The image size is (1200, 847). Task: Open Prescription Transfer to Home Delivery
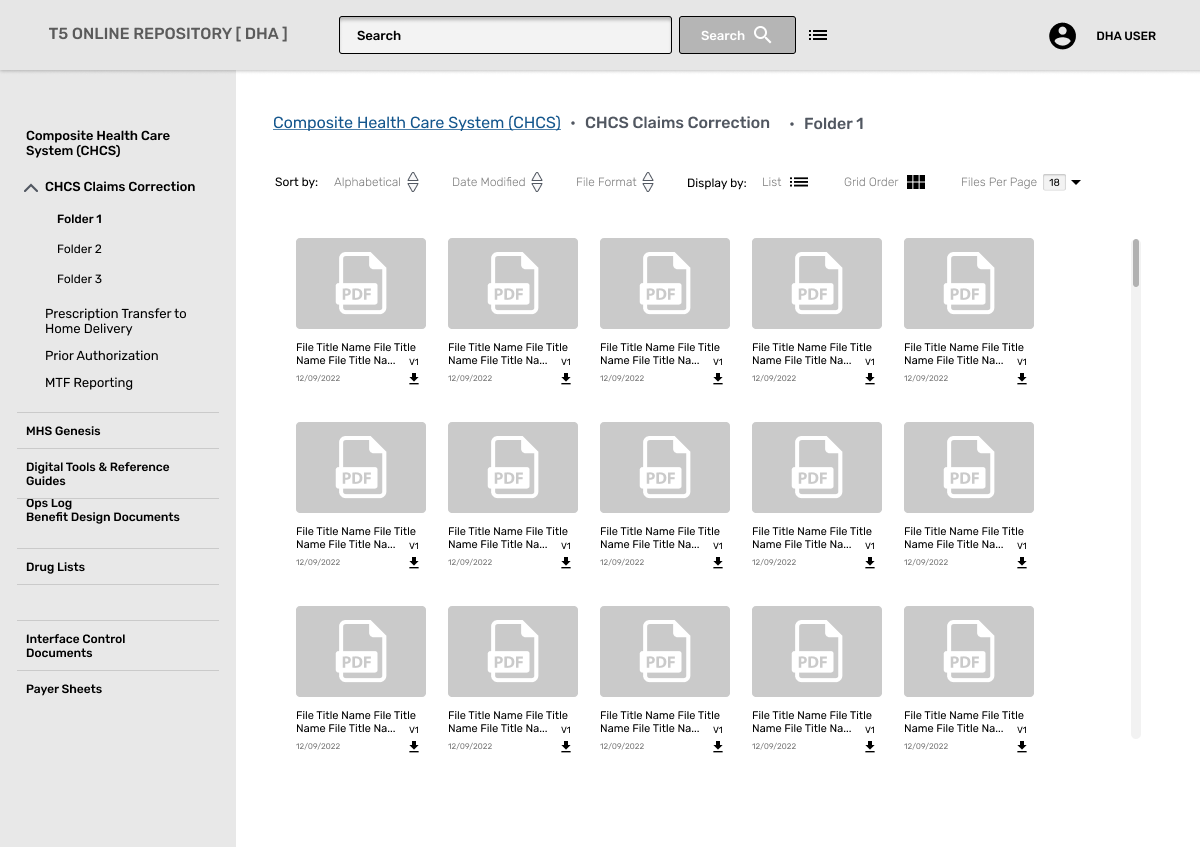[115, 321]
